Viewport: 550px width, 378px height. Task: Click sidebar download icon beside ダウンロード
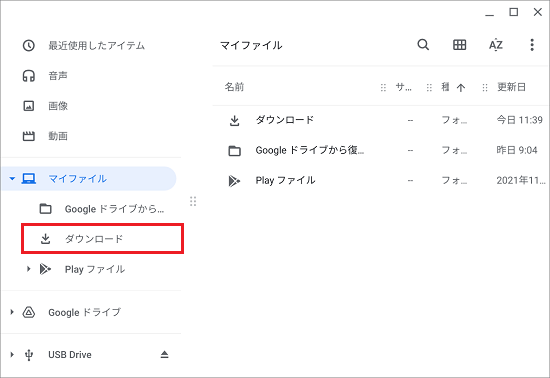tap(45, 239)
